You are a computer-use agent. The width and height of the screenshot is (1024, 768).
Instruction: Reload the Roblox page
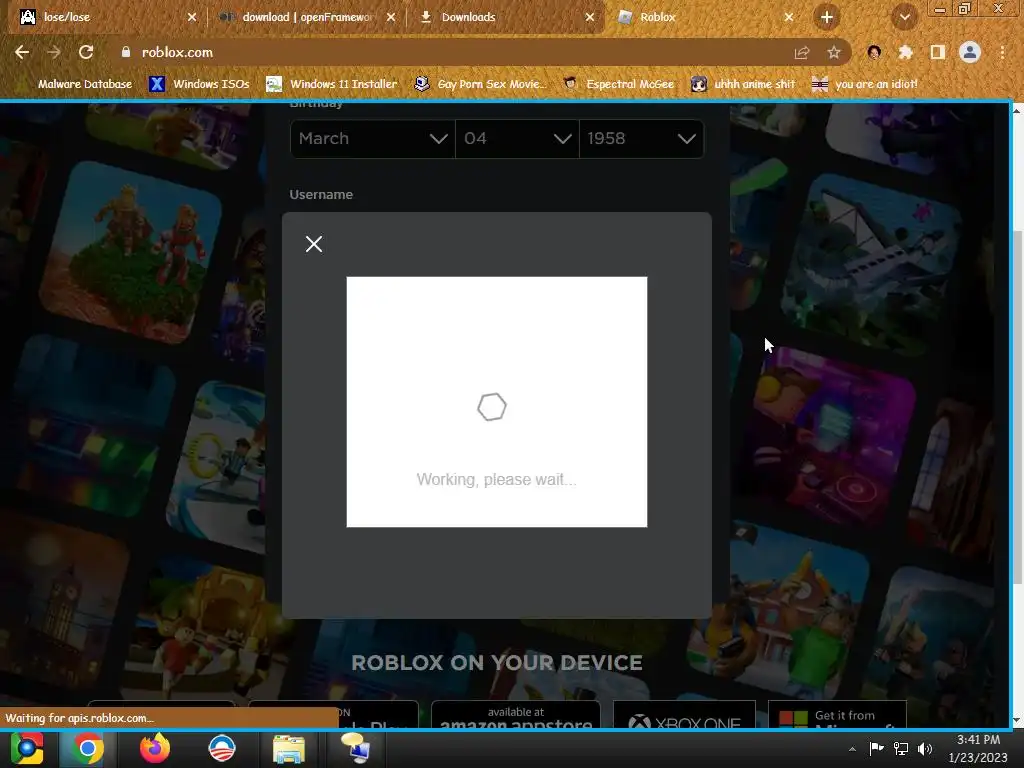tap(86, 52)
